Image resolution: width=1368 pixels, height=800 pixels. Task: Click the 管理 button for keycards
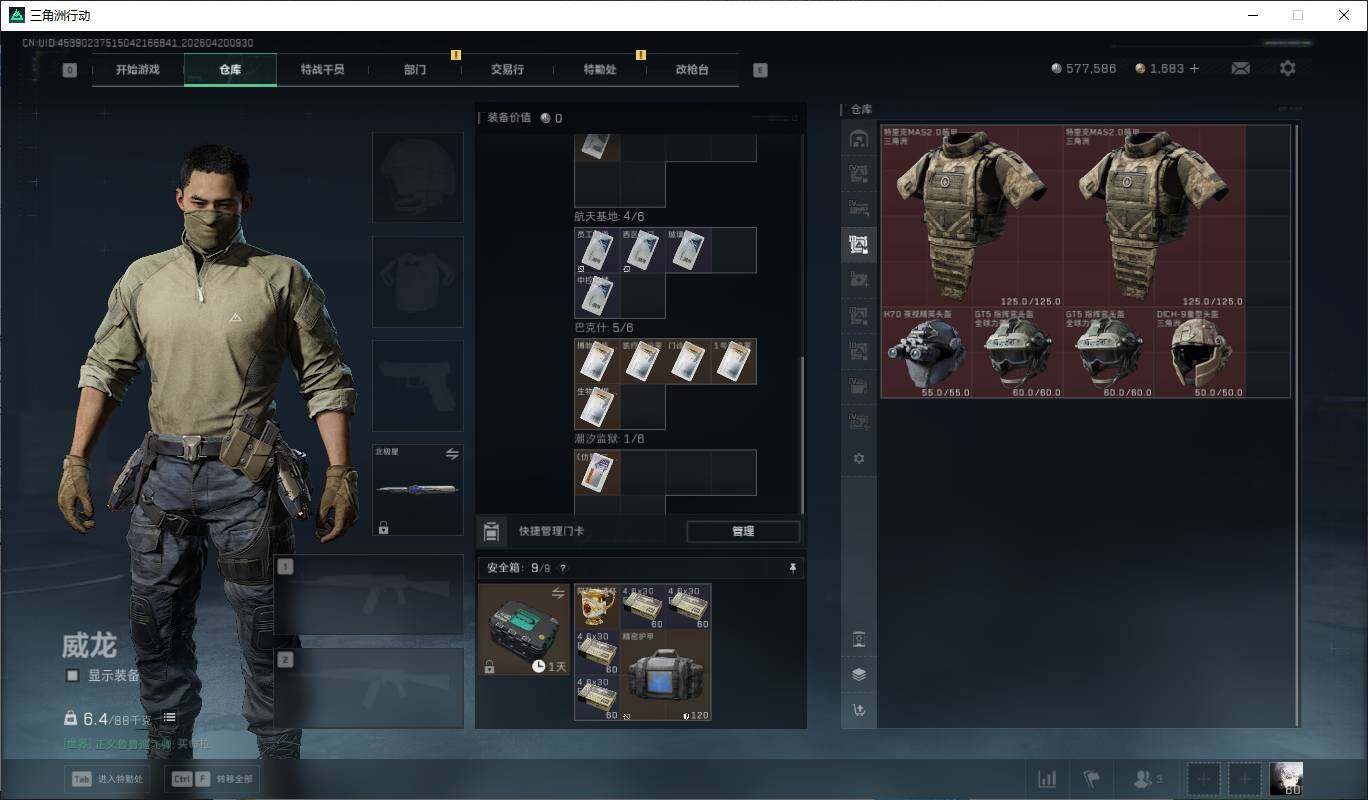coord(743,531)
